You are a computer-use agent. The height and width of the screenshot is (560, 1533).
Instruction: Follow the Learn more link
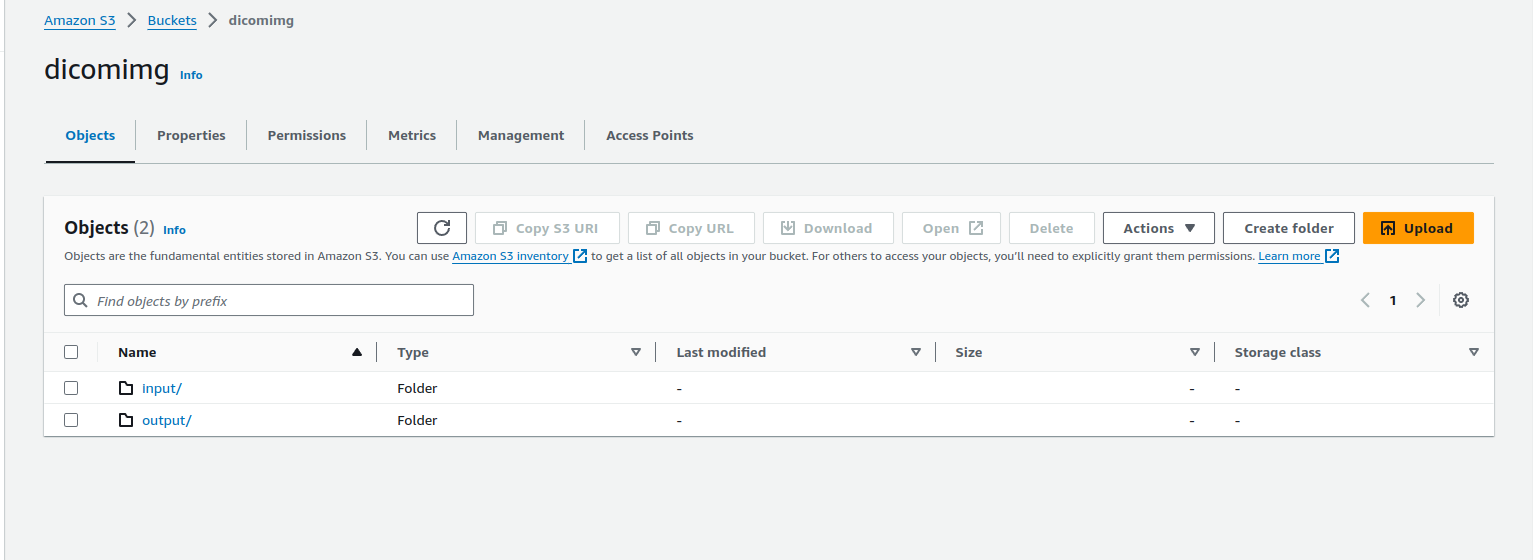(1289, 256)
